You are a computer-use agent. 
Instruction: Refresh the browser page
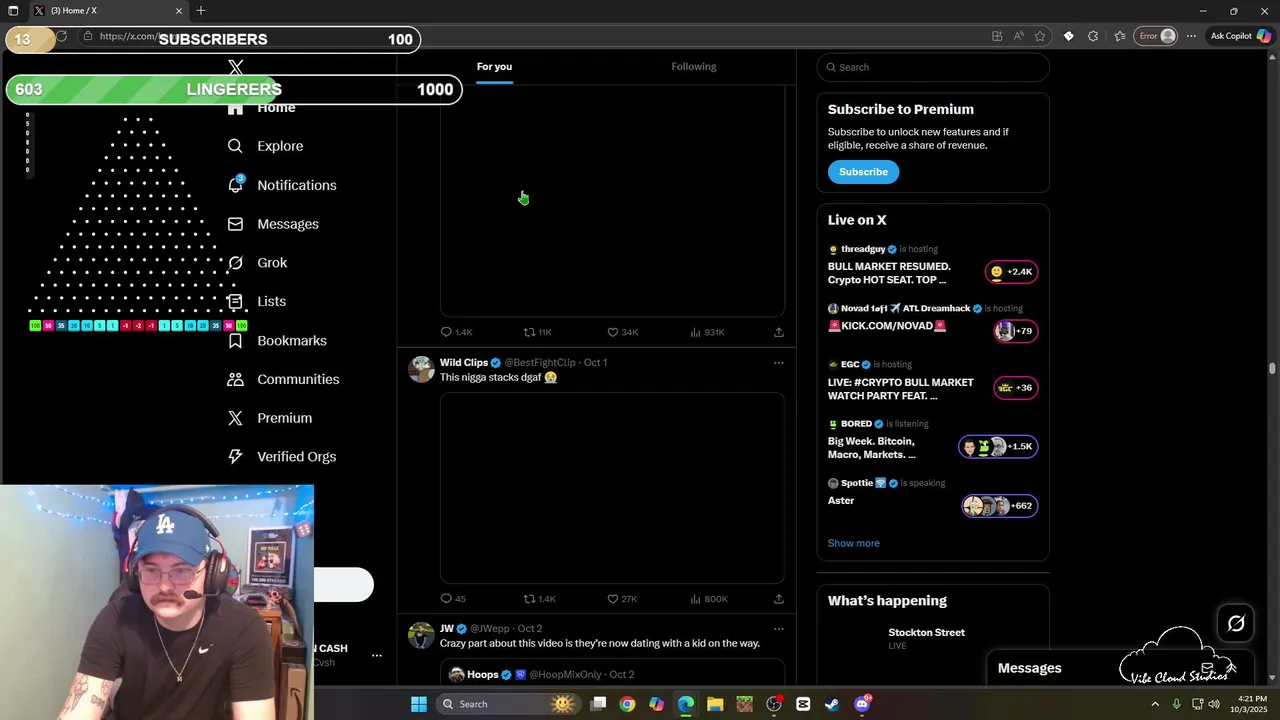[62, 36]
